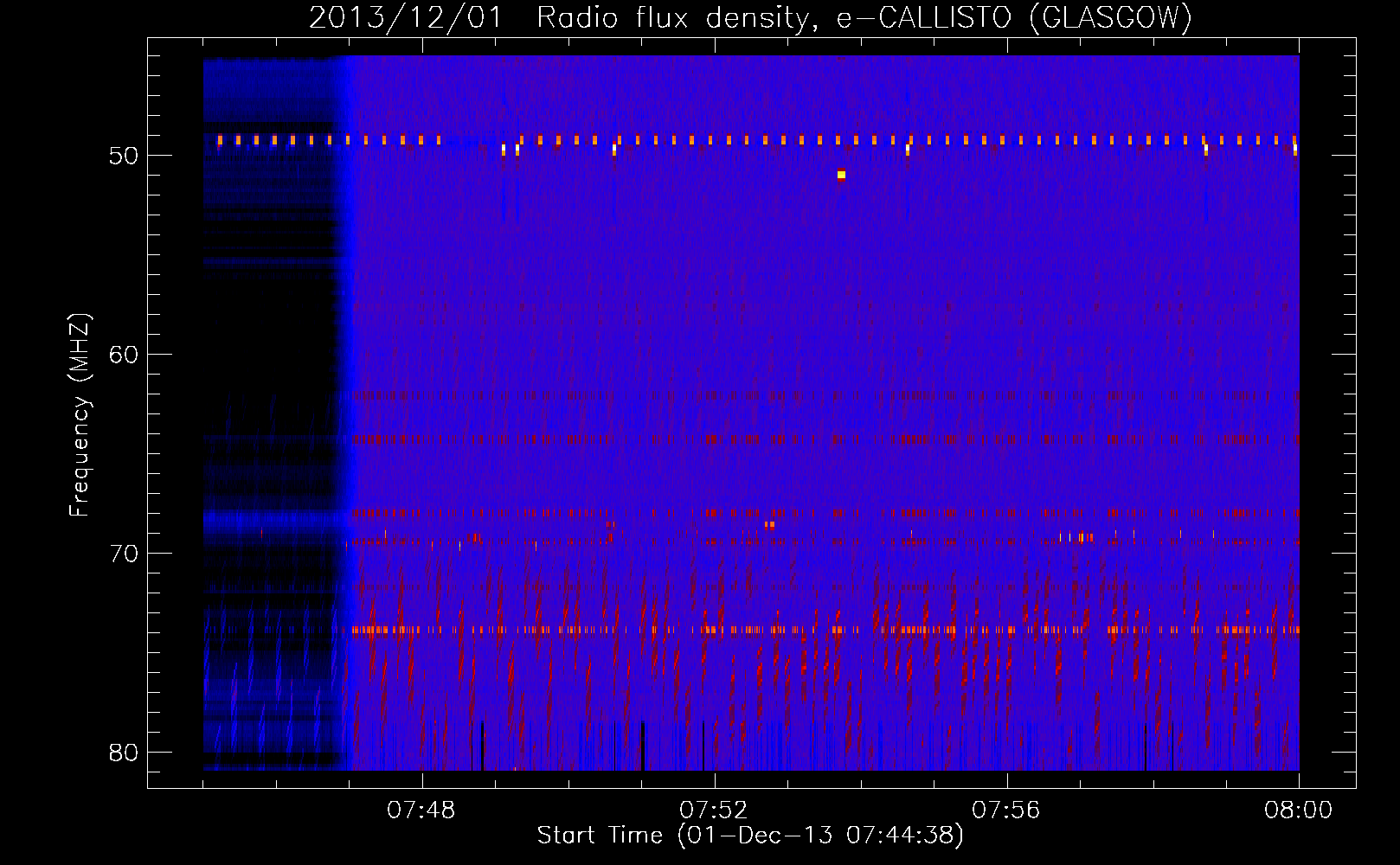The image size is (1400, 865).
Task: Select the Frequency (MHZ) axis label
Action: click(80, 415)
